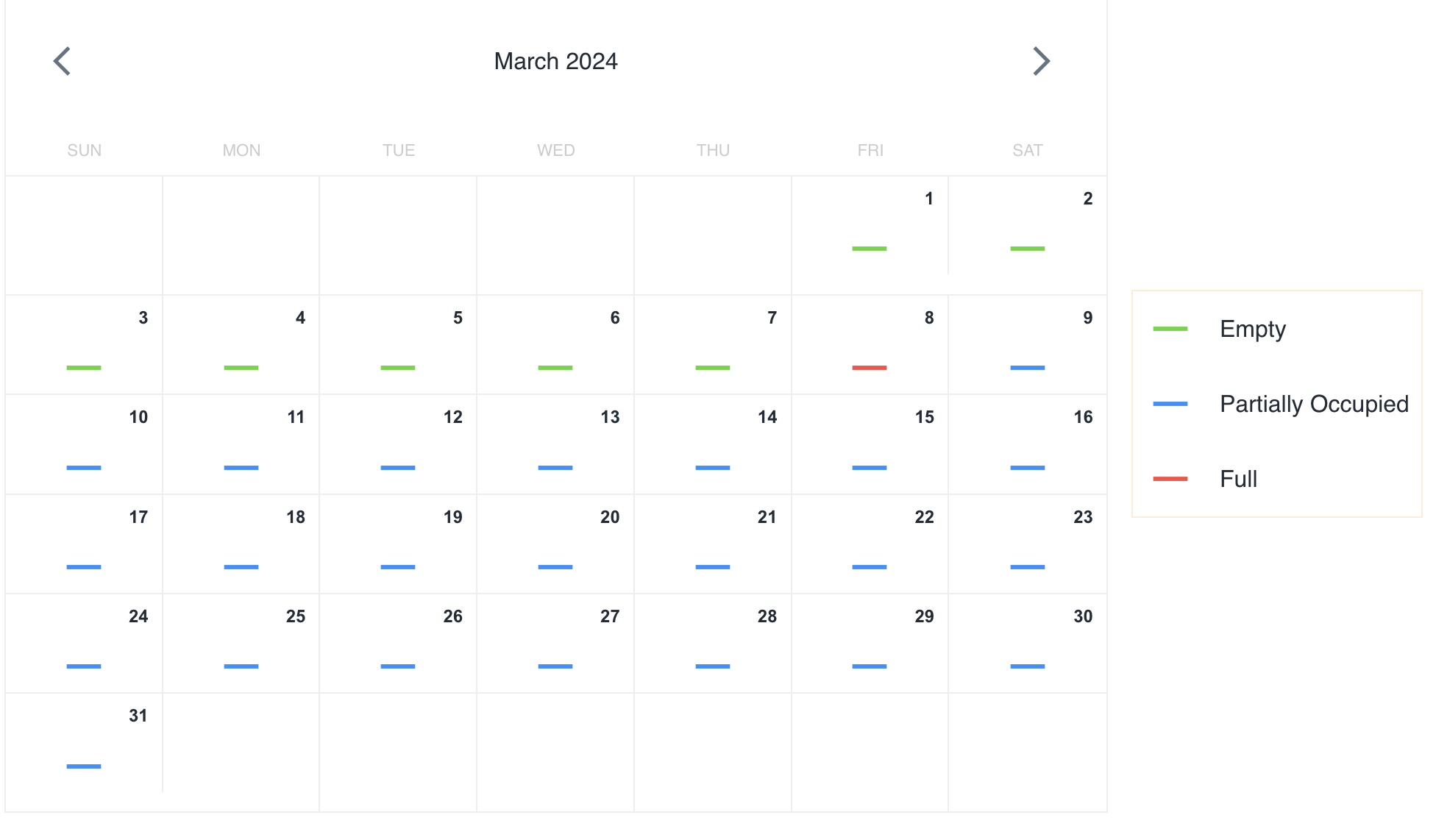Screen dimensions: 1436x840
Task: Click the red full indicator under day 8
Action: tap(870, 368)
